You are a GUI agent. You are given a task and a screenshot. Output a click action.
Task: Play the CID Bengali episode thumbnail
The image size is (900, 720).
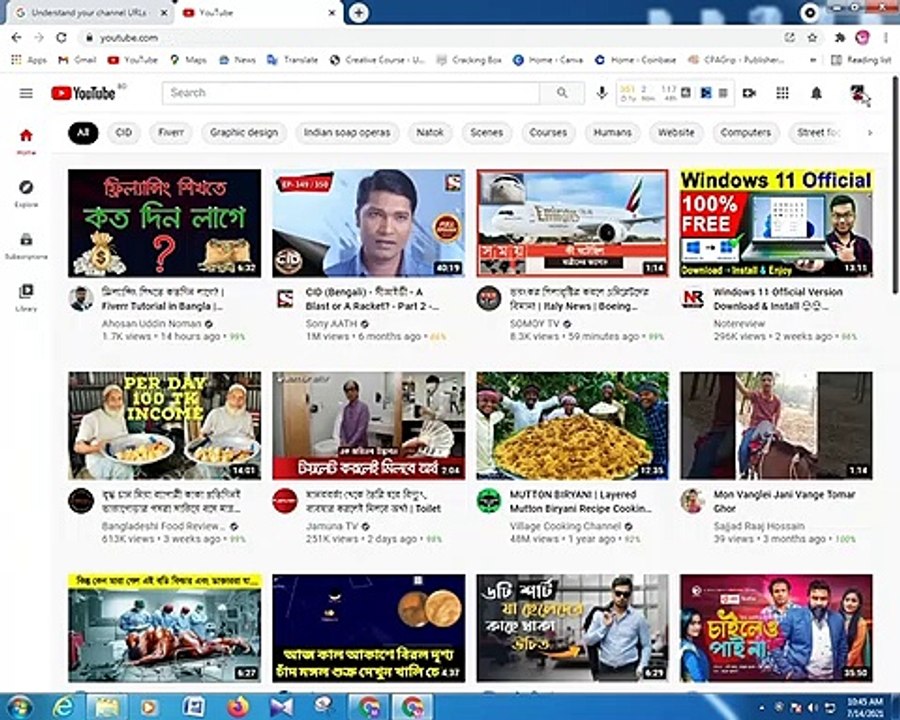coord(368,223)
